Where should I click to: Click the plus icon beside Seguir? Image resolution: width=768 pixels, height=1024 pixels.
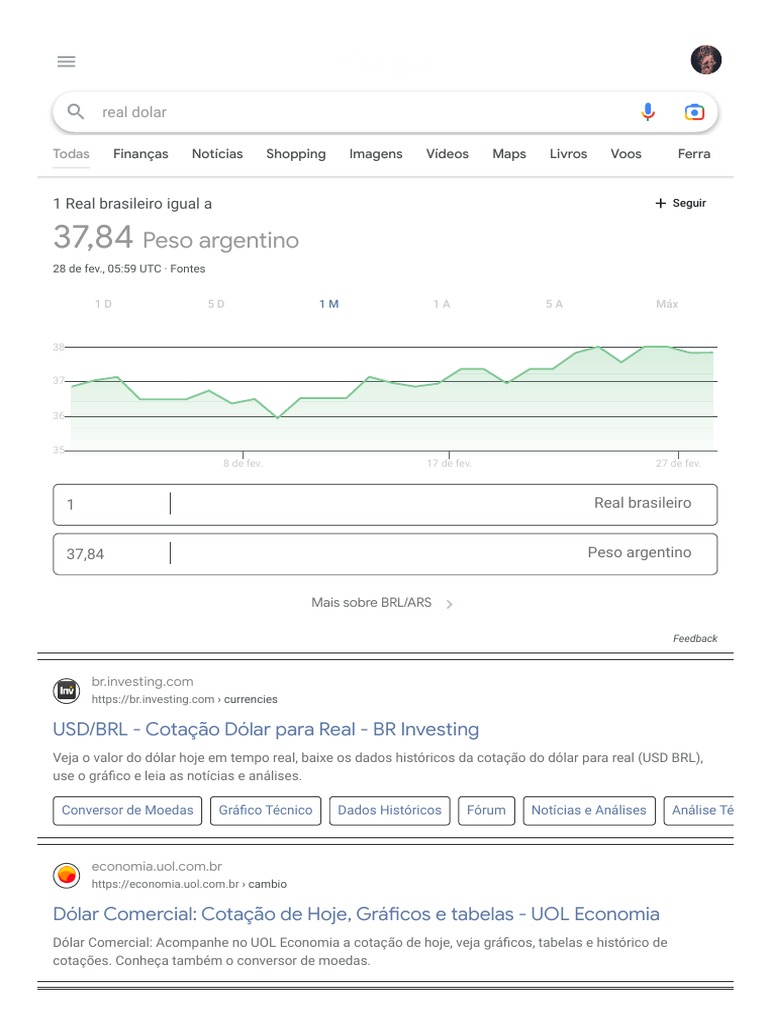click(660, 203)
